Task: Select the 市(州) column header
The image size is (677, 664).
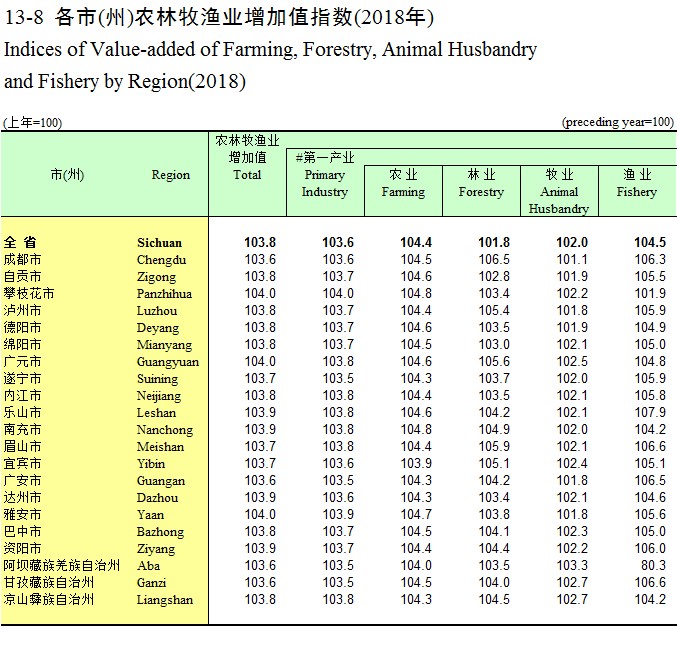Action: 67,175
